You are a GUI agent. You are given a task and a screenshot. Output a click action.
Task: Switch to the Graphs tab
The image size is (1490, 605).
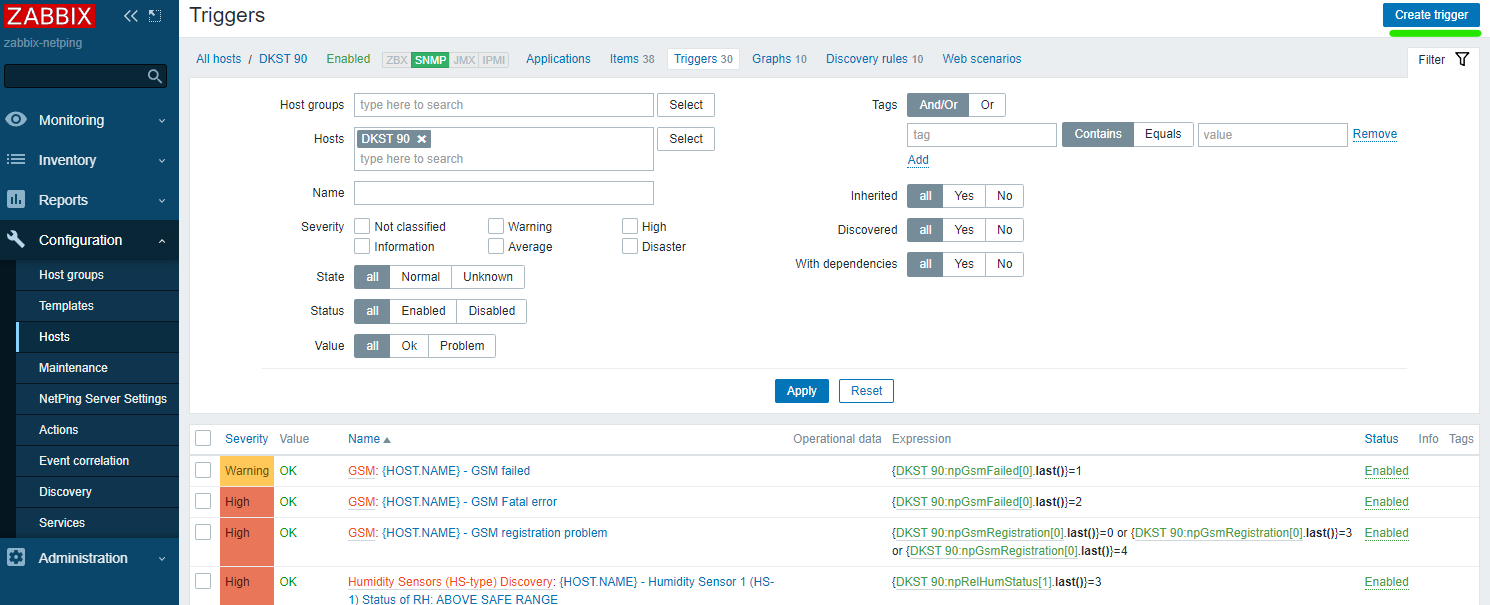click(x=779, y=59)
